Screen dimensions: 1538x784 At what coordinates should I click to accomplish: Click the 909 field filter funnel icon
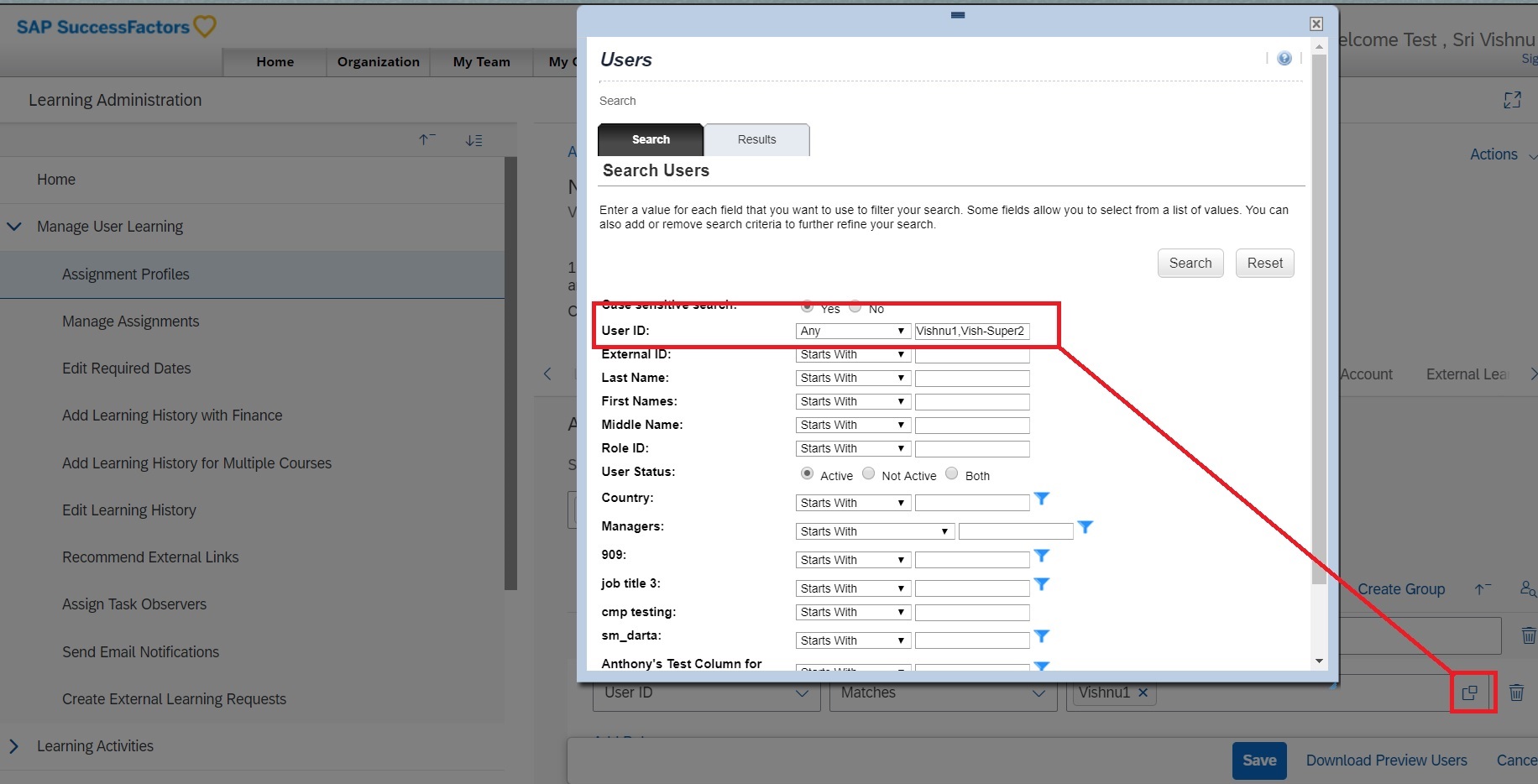(x=1042, y=556)
